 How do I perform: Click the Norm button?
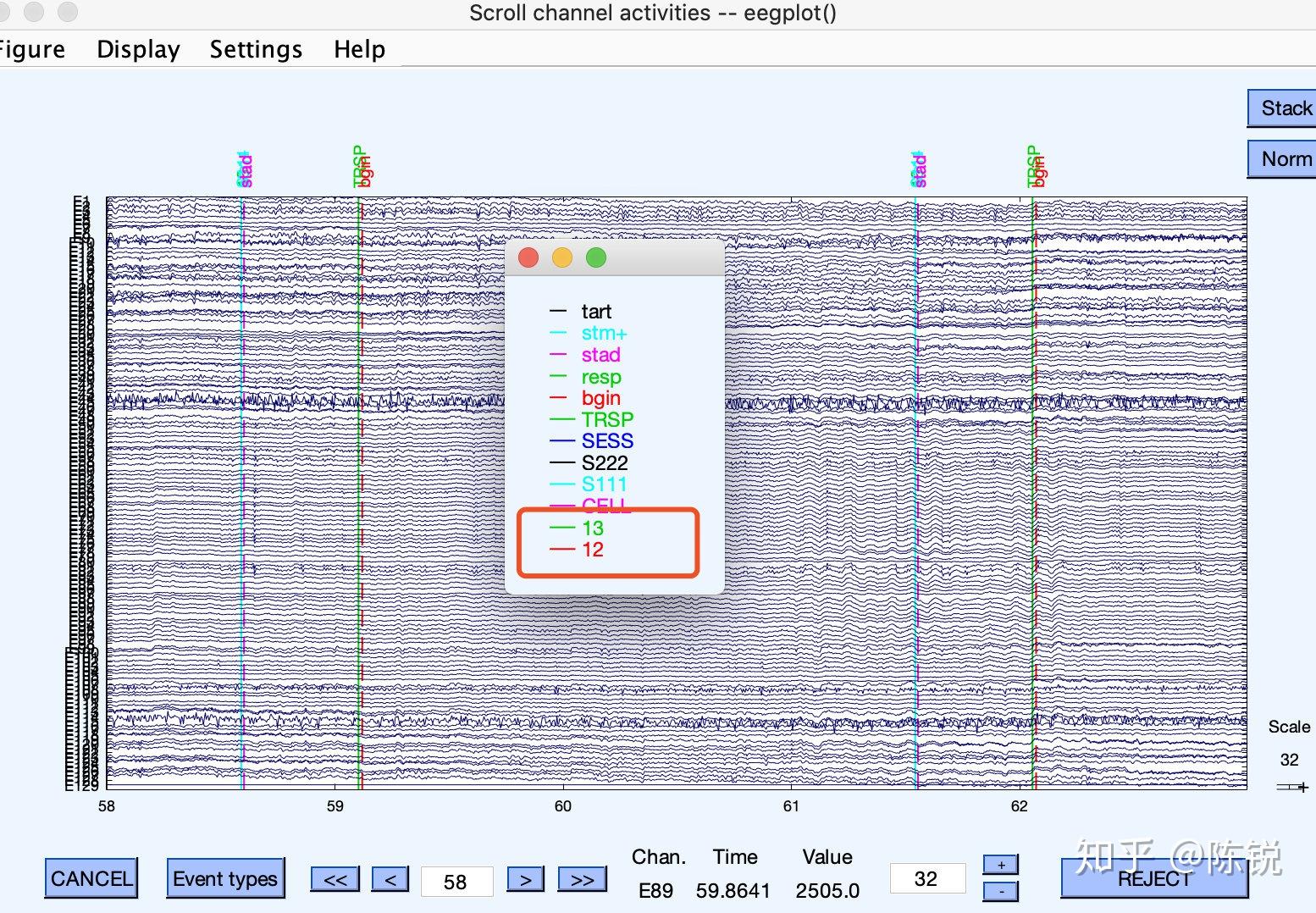click(1283, 159)
